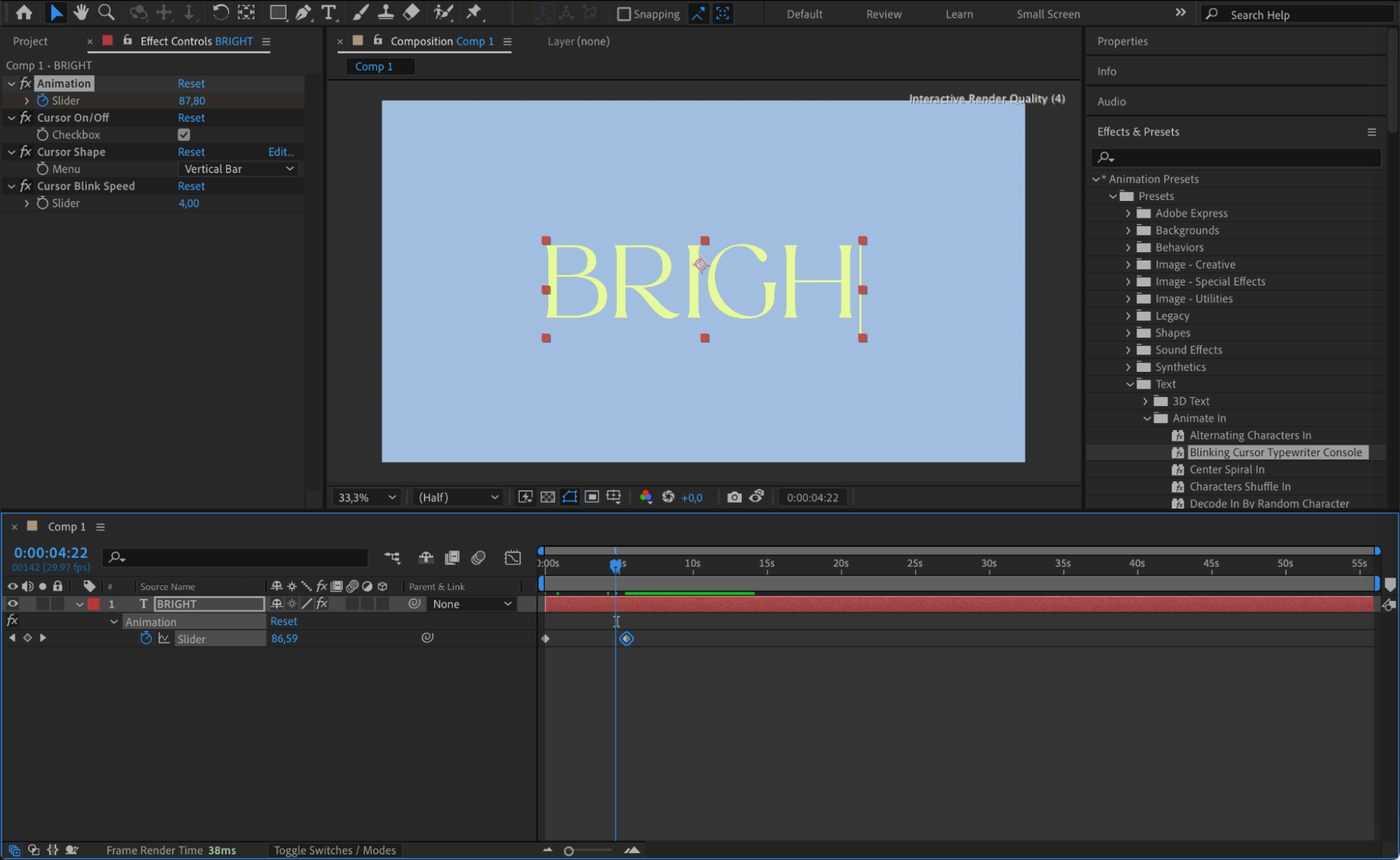The height and width of the screenshot is (860, 1400).
Task: Open the Graph Editor in timeline
Action: [513, 557]
